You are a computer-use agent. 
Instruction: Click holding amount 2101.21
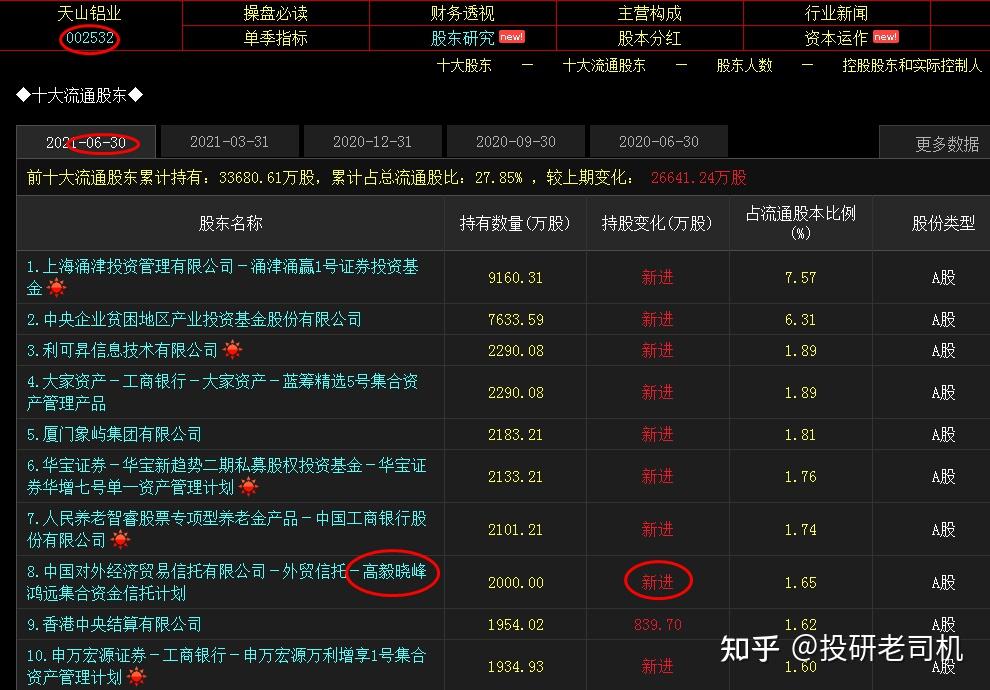tap(515, 530)
